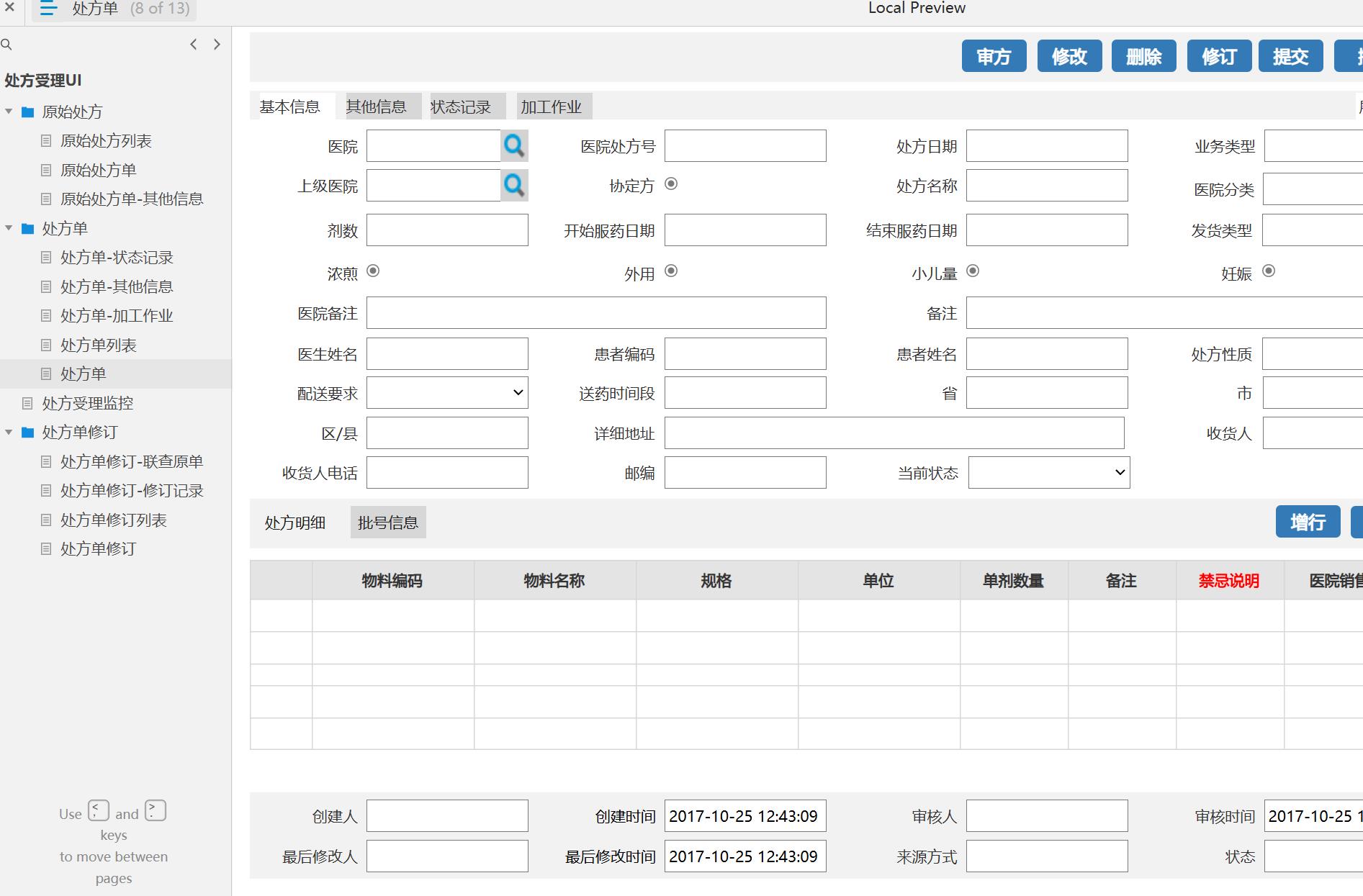Click the 修订 button
The width and height of the screenshot is (1363, 896).
click(1220, 56)
